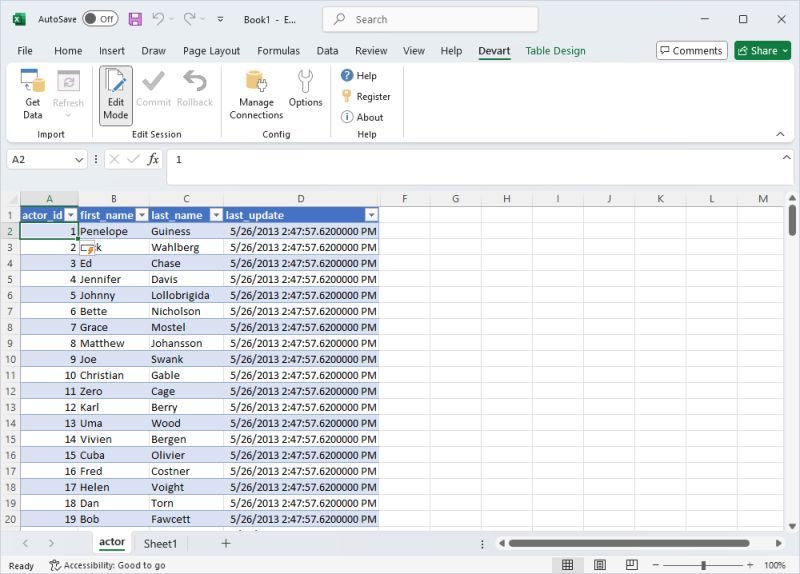Switch to the Home tab

68,51
